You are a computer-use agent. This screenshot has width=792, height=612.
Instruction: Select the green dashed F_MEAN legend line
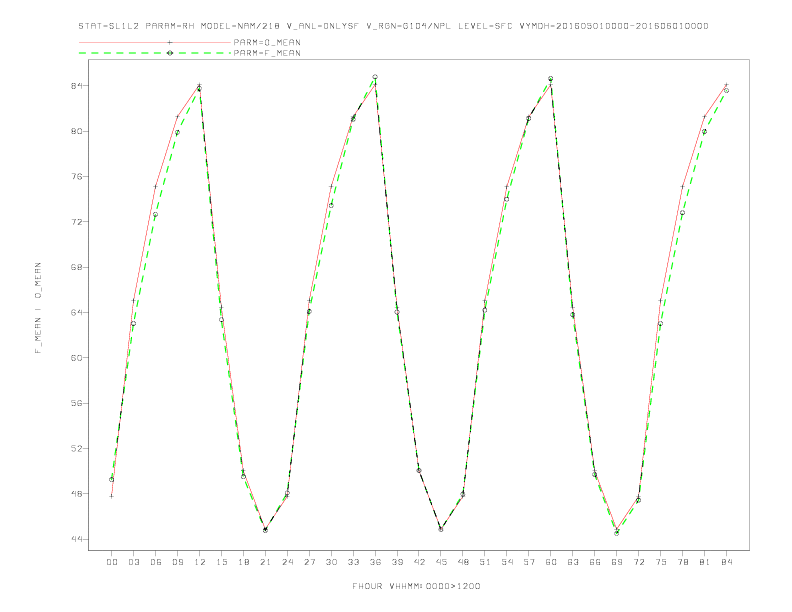(155, 53)
